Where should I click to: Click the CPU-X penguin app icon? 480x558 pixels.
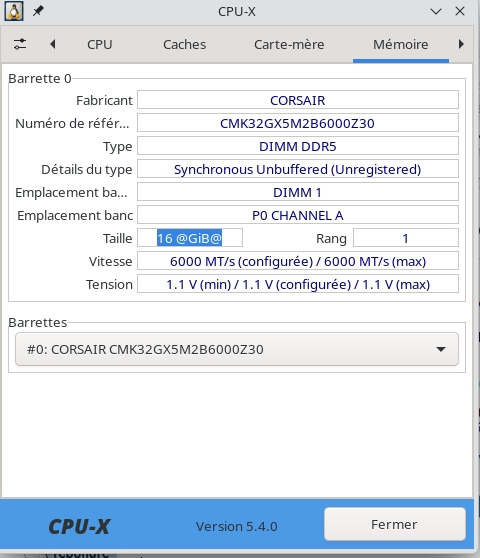point(14,11)
